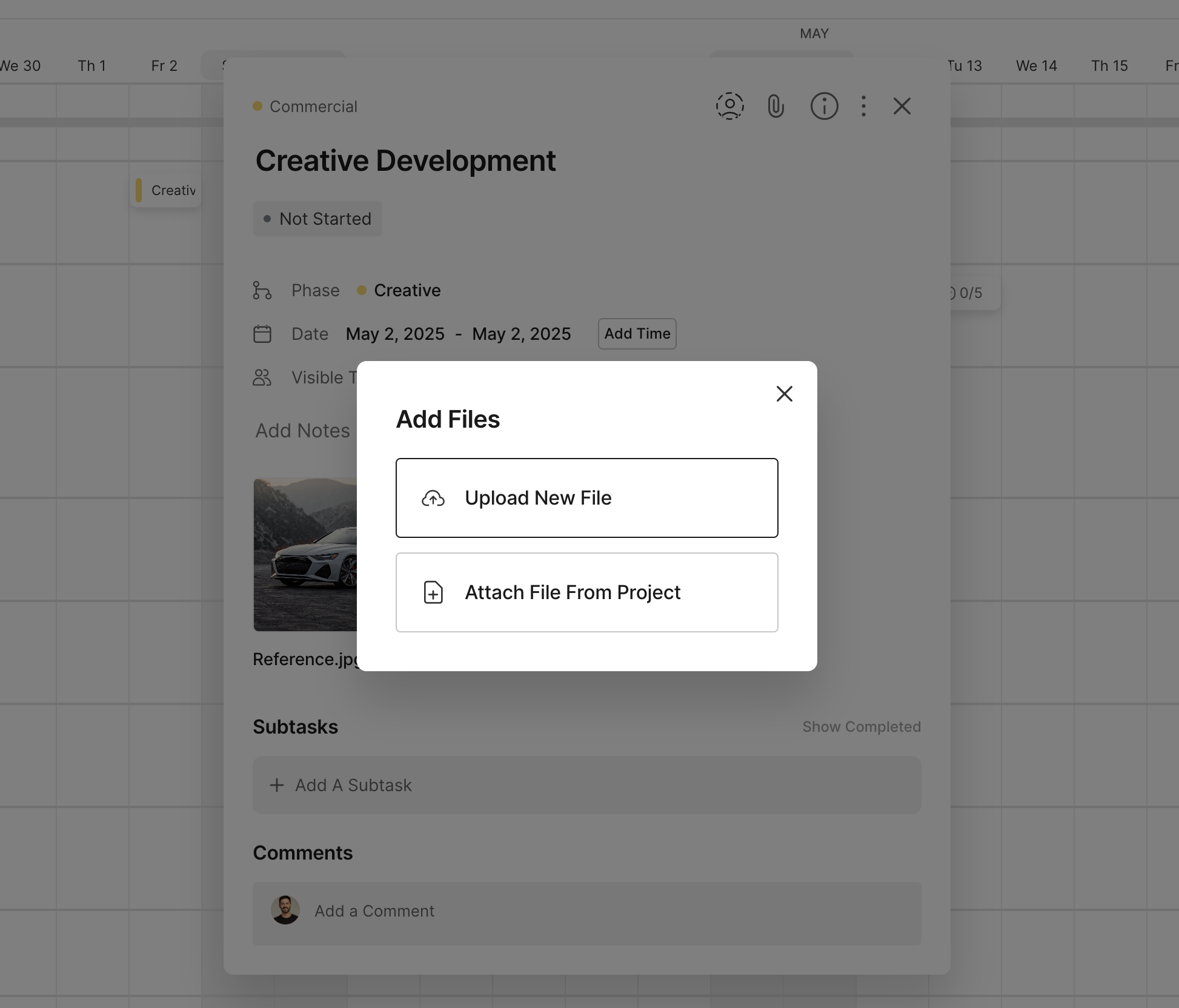The width and height of the screenshot is (1179, 1008).
Task: Click the paperclip attachment icon
Action: pyautogui.click(x=775, y=107)
